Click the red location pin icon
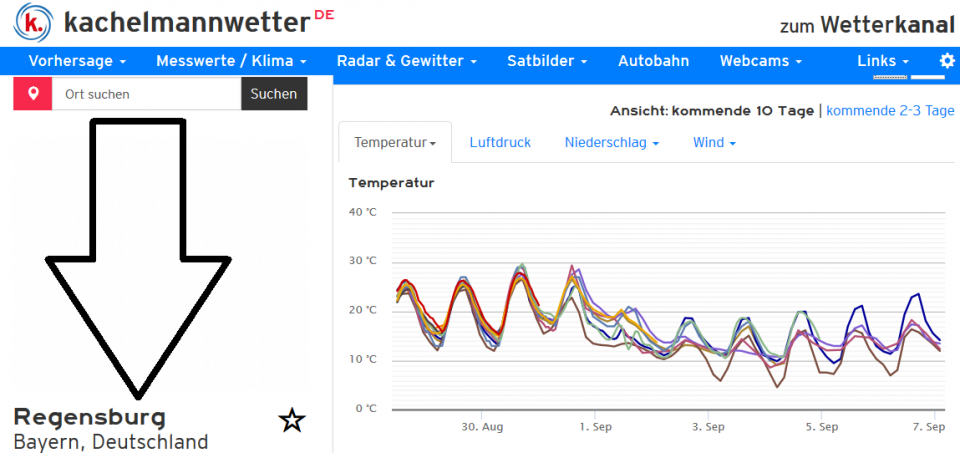This screenshot has width=960, height=453. click(33, 94)
